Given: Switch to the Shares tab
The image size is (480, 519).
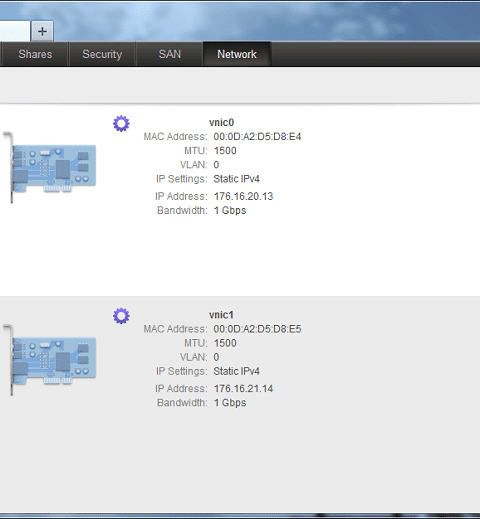Looking at the screenshot, I should point(35,54).
